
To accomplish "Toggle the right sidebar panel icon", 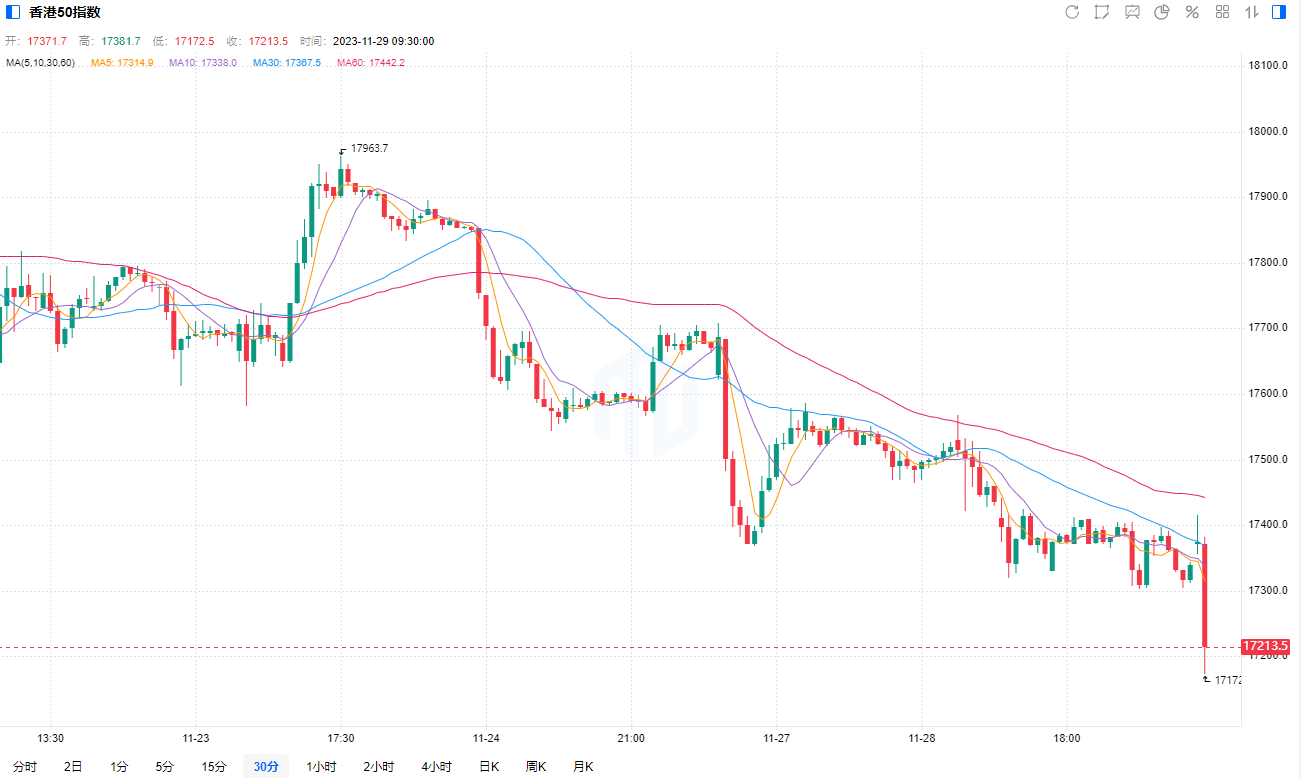I will 1279,12.
